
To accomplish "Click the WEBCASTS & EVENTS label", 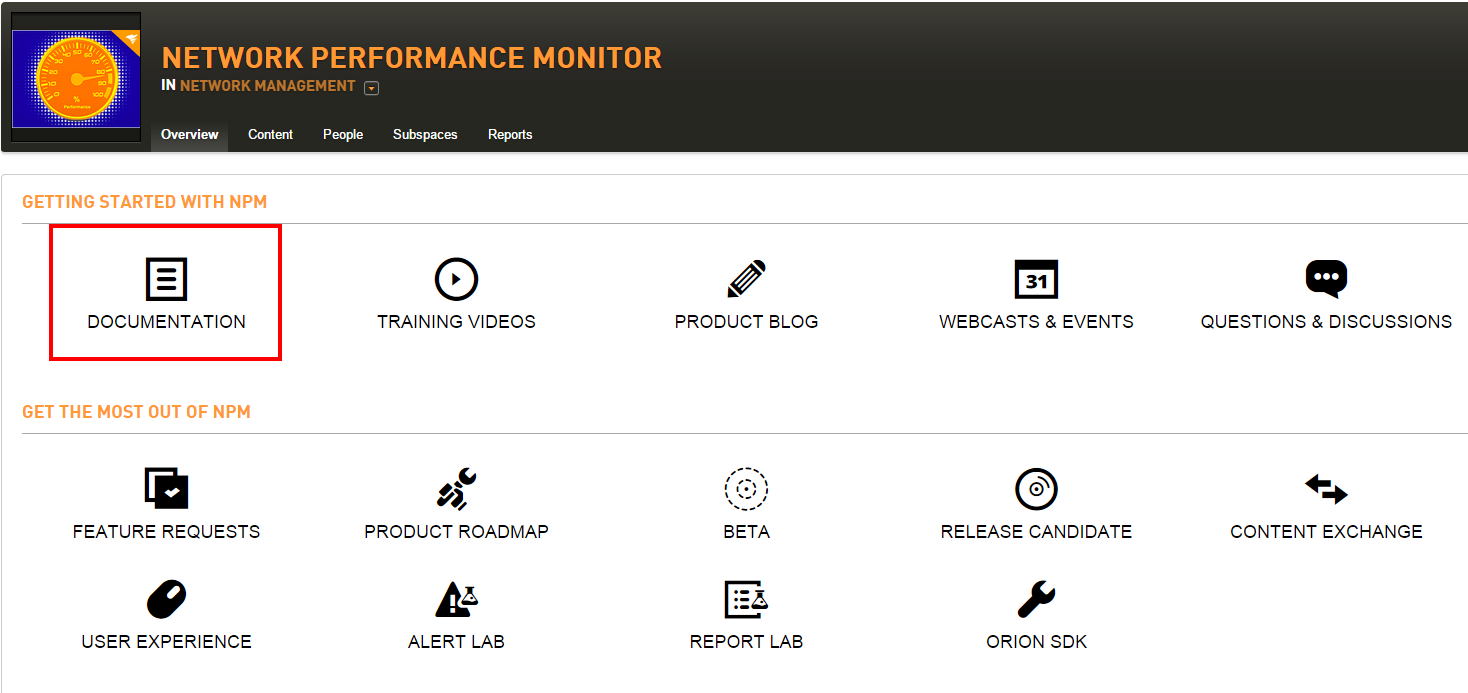I will [x=1036, y=322].
